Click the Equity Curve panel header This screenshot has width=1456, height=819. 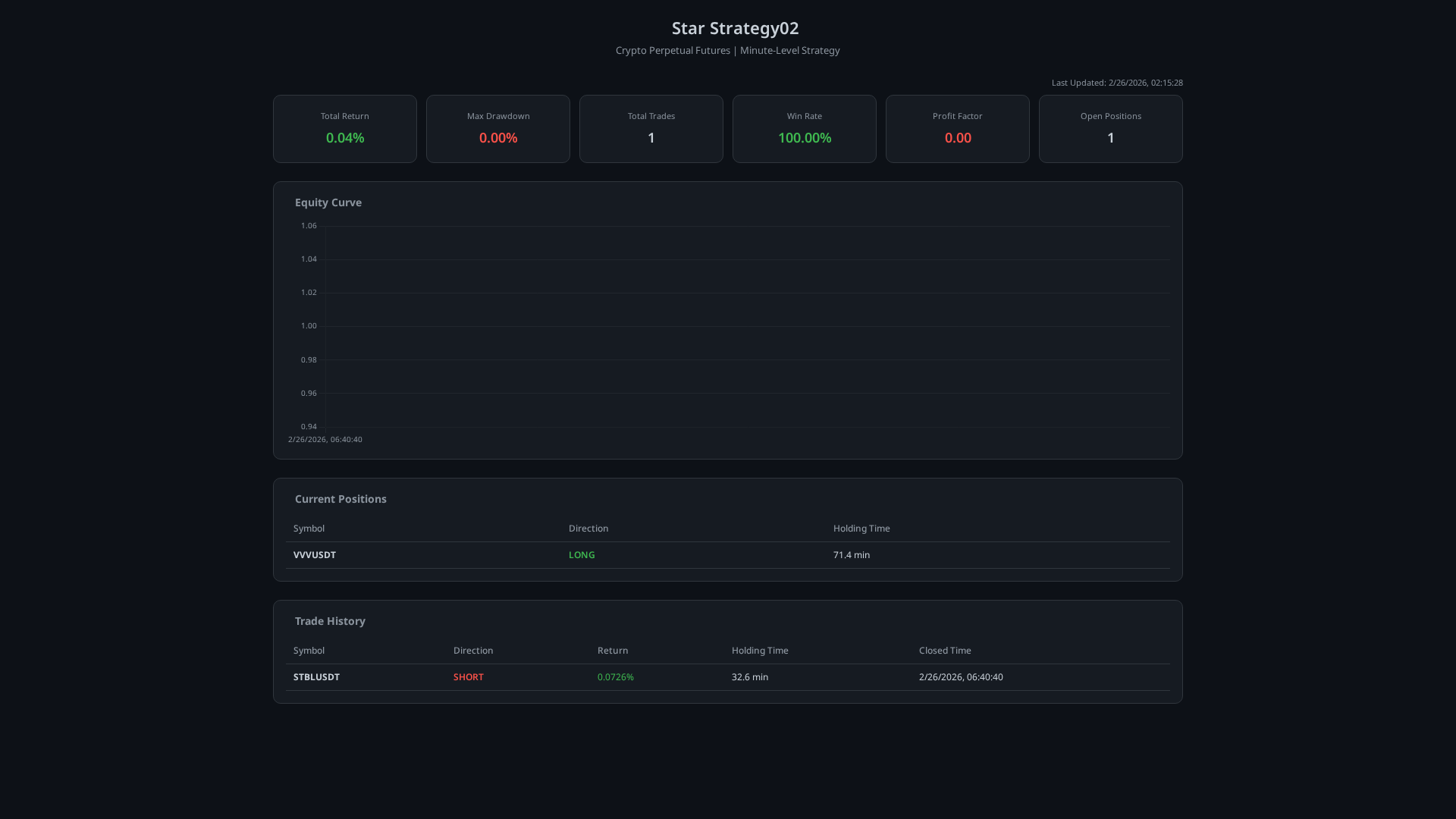[x=328, y=202]
